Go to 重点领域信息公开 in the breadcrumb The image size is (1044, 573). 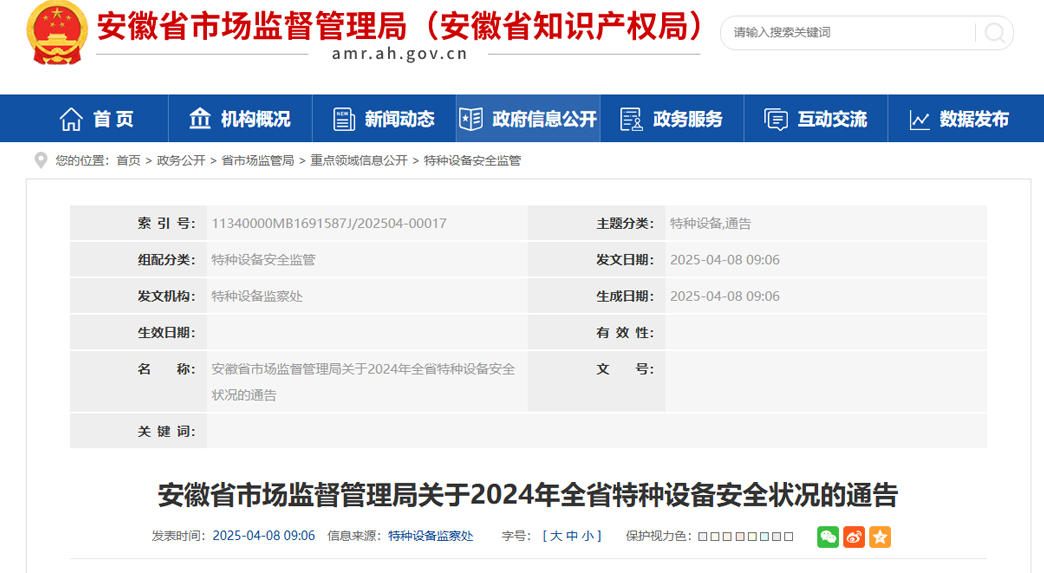click(359, 160)
